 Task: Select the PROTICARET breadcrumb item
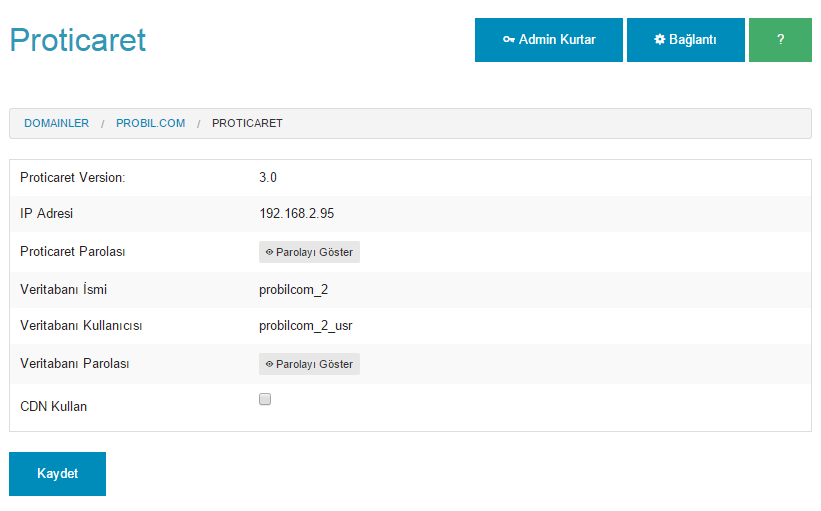247,123
